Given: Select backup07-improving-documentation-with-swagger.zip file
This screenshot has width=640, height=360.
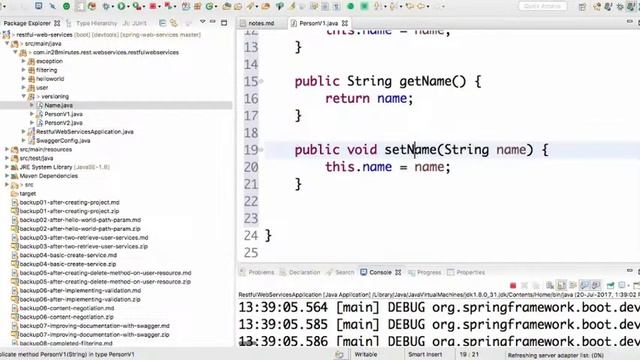Looking at the screenshot, I should point(94,335).
